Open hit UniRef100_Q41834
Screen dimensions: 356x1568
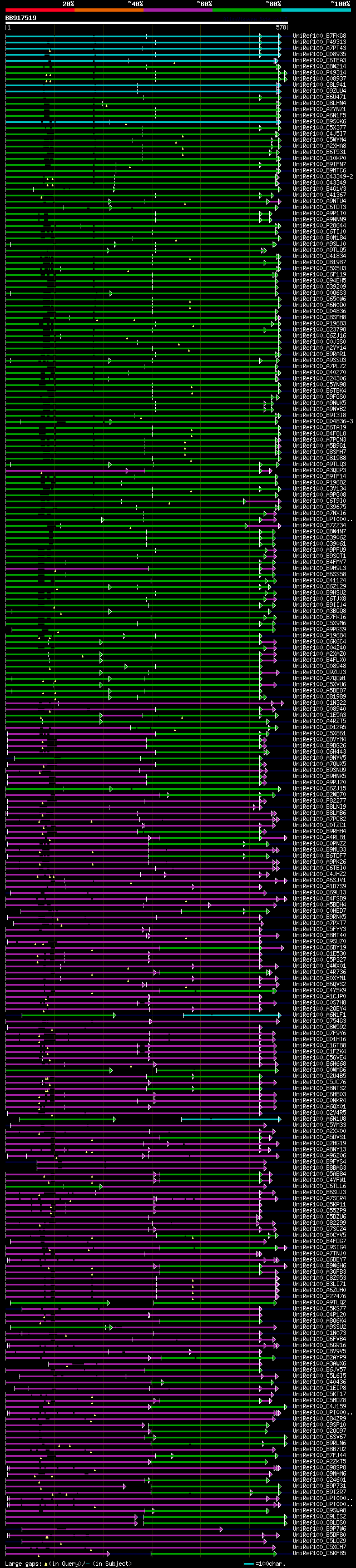coord(319,256)
